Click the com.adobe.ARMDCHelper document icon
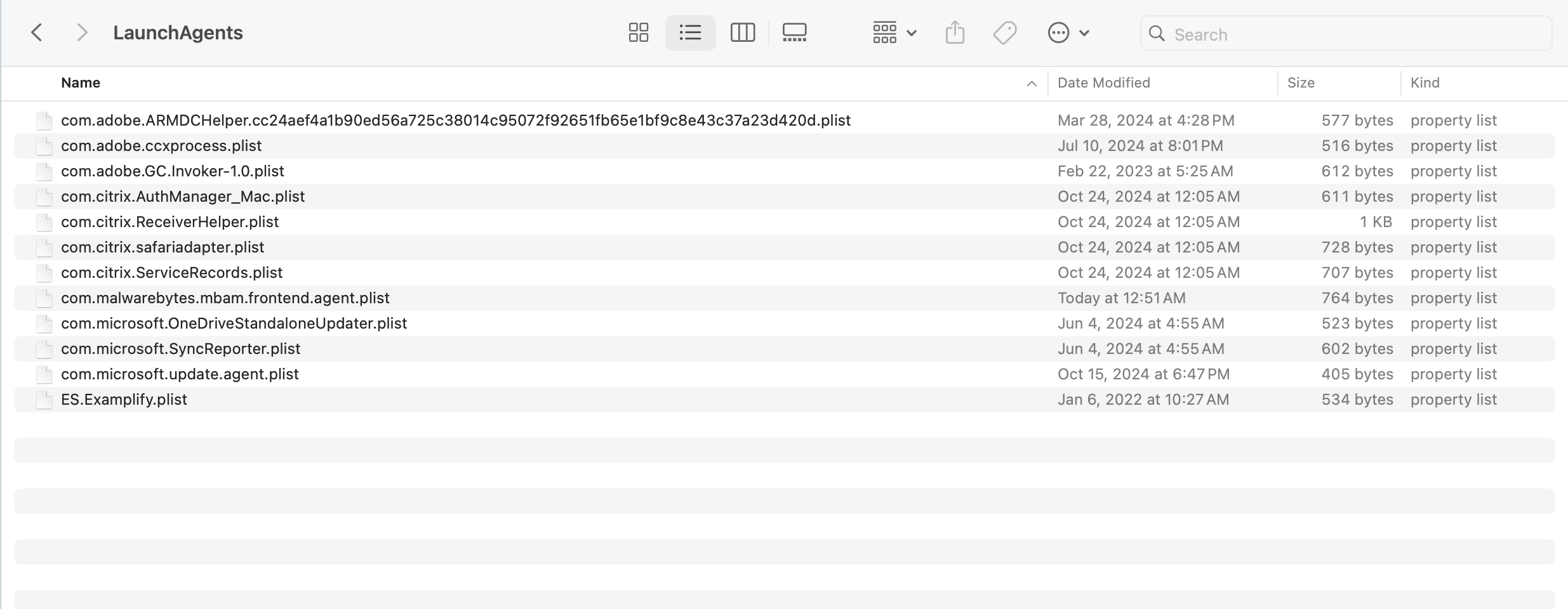This screenshot has width=1568, height=609. point(44,121)
